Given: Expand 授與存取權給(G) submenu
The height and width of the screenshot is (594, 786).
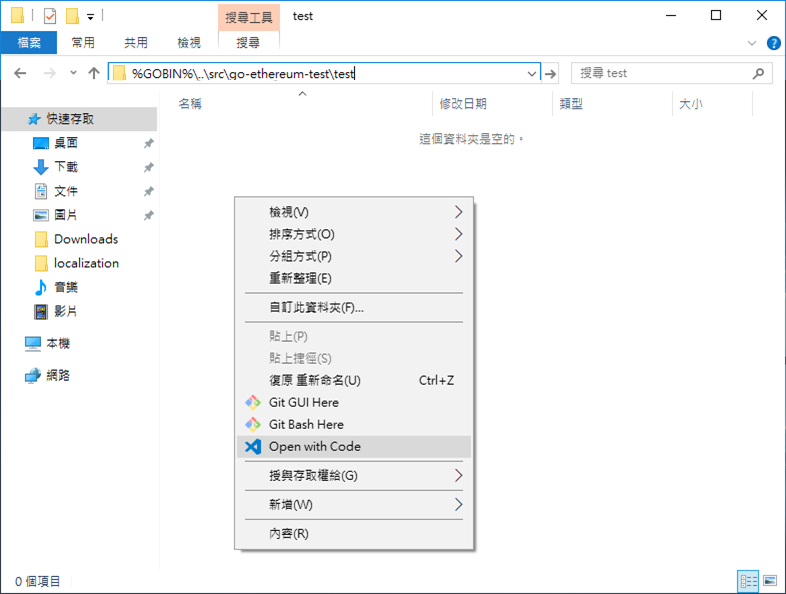Looking at the screenshot, I should (x=354, y=476).
